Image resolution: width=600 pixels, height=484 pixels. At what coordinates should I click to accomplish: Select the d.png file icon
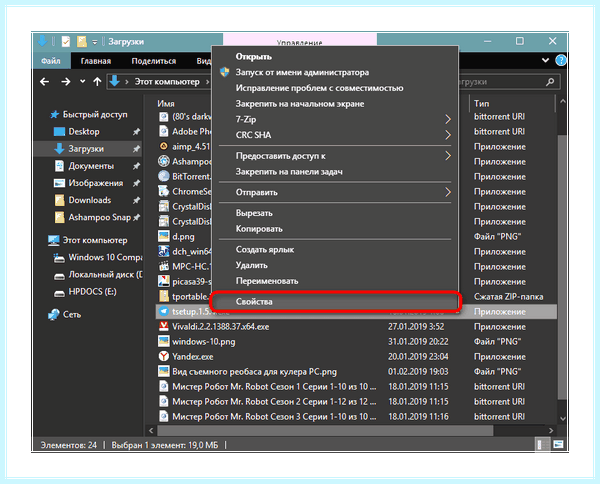164,236
